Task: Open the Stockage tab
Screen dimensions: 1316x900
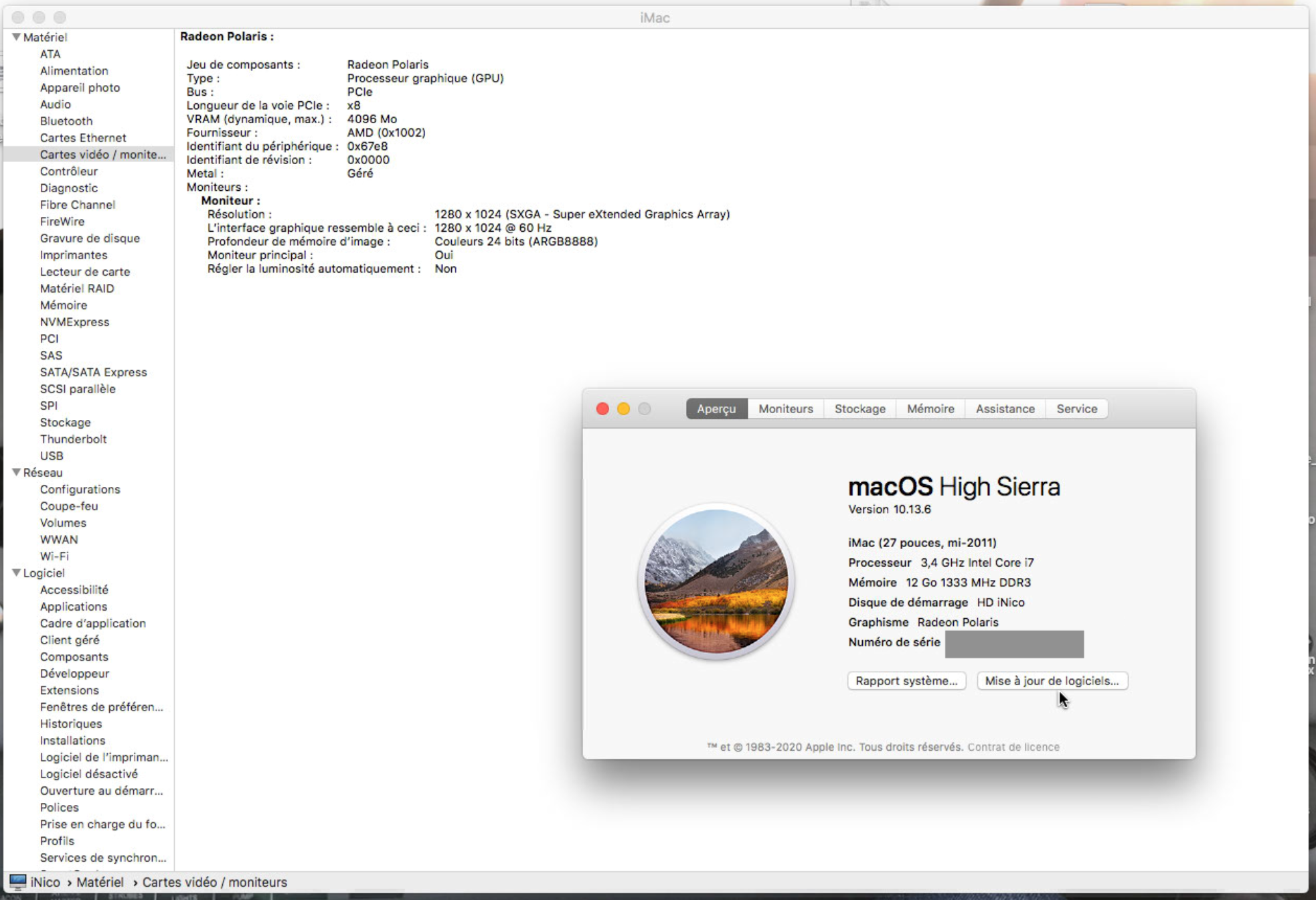Action: 859,408
